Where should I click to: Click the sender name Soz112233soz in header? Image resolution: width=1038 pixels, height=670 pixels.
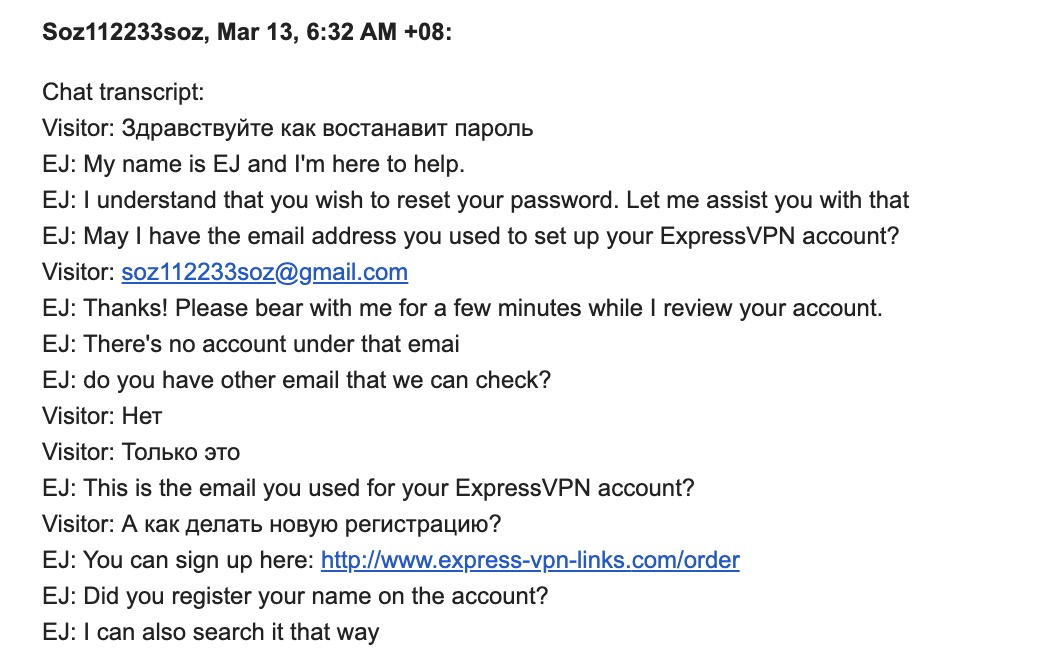pyautogui.click(x=121, y=31)
